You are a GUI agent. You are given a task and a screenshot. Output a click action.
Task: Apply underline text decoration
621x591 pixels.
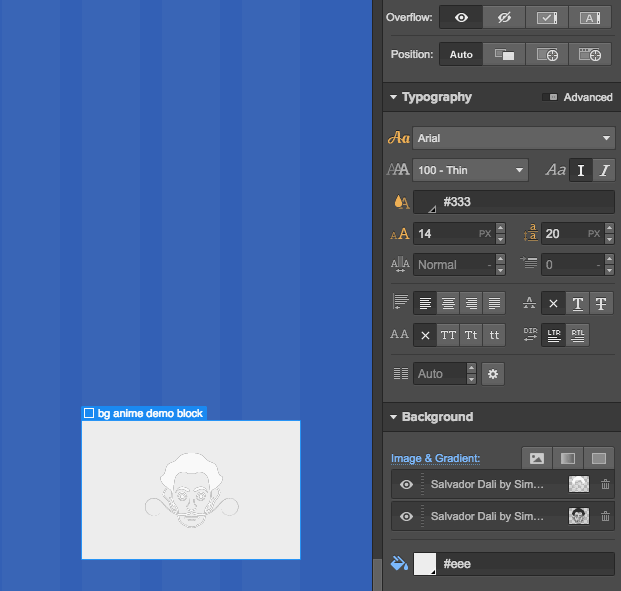pos(577,303)
